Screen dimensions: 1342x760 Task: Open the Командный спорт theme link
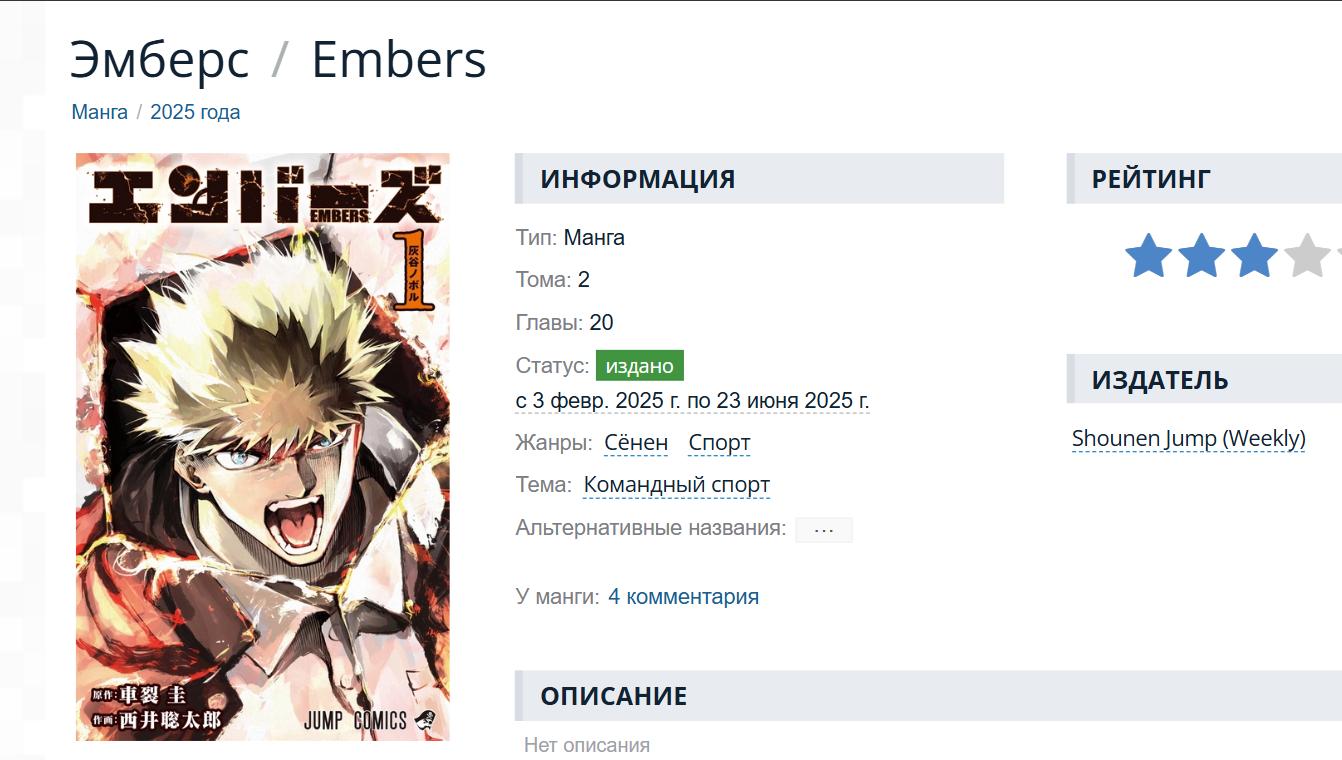(677, 485)
